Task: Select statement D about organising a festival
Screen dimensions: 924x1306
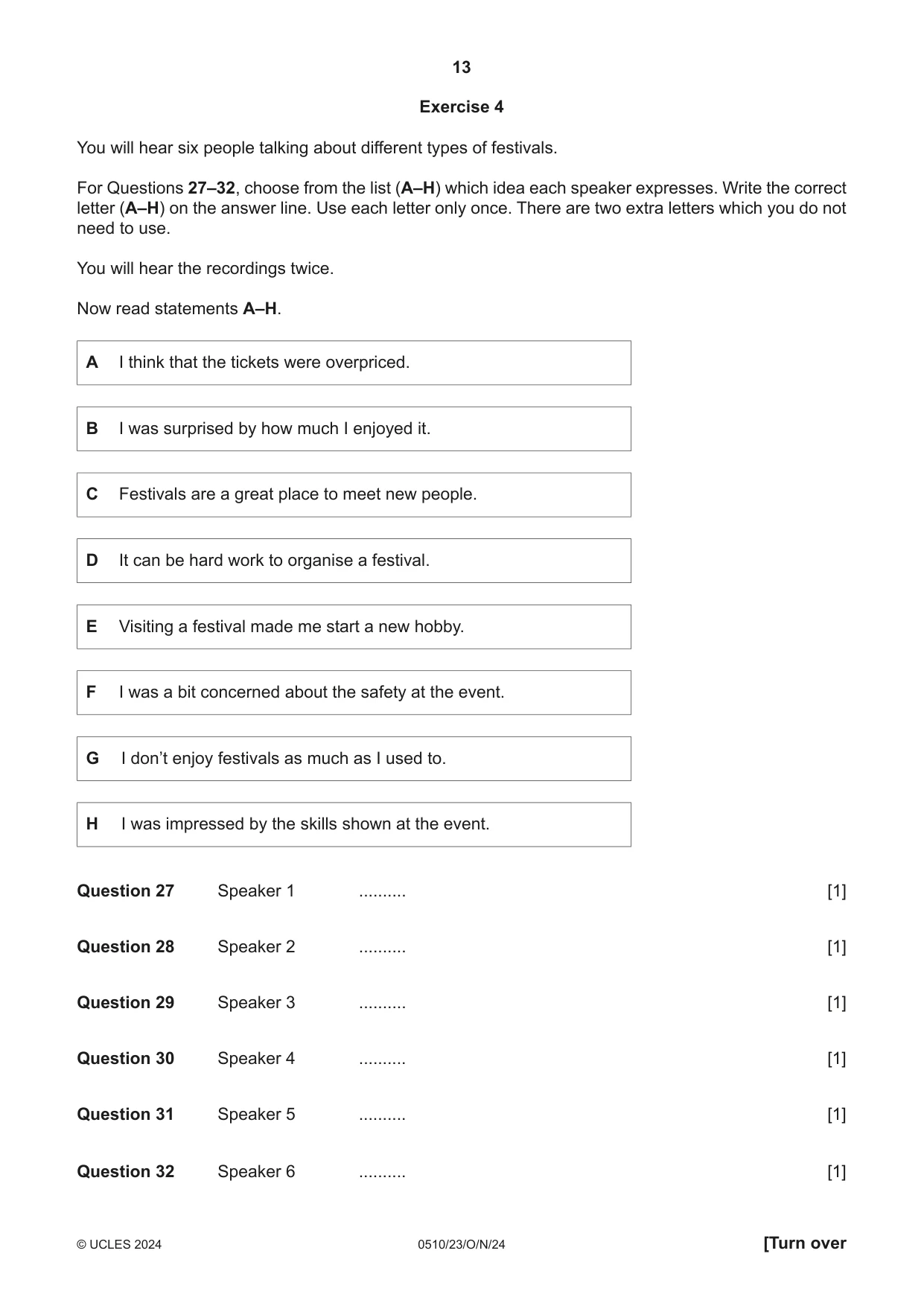Action: tap(354, 561)
